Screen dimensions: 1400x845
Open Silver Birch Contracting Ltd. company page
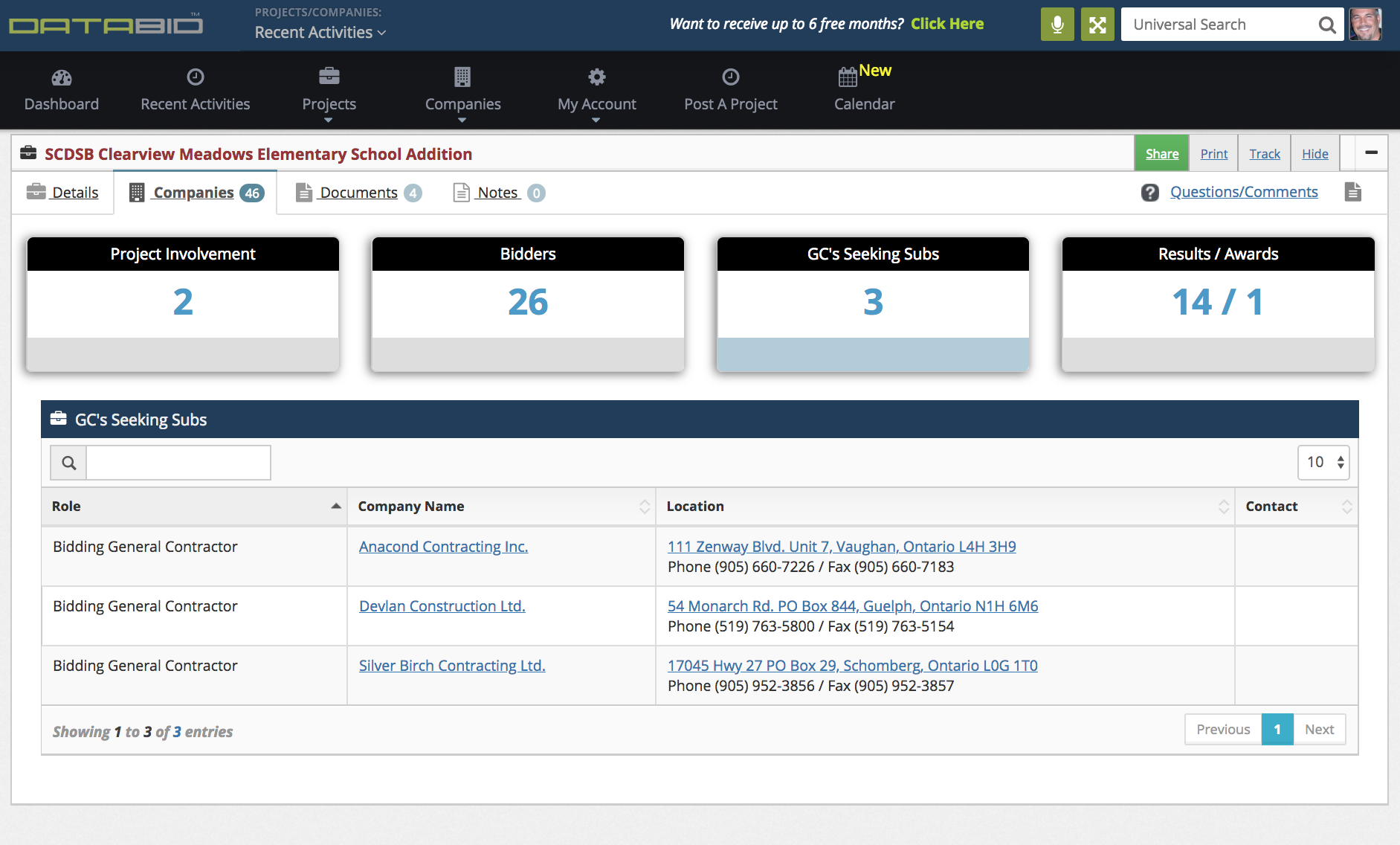452,666
